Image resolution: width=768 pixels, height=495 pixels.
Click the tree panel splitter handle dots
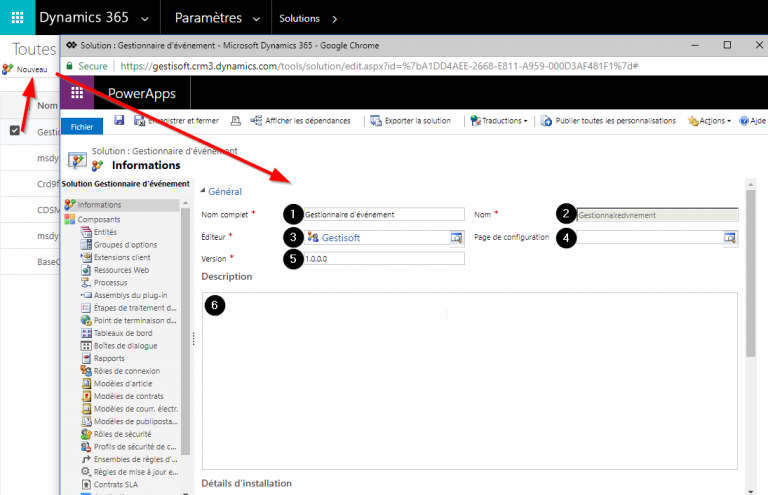coord(193,339)
